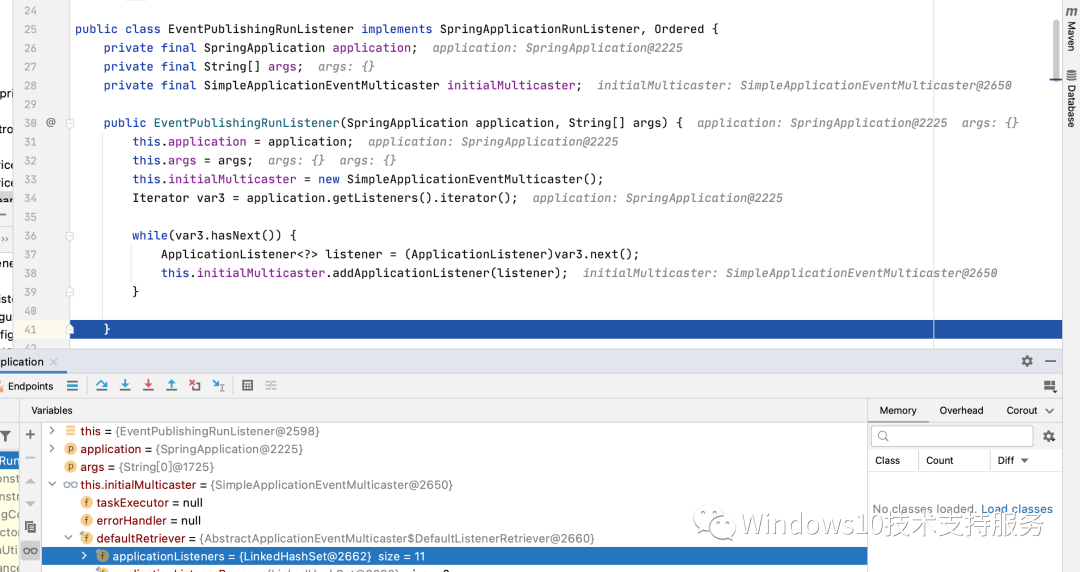The height and width of the screenshot is (572, 1080).
Task: Hide the debug tool window with minimize dash
Action: tap(1050, 361)
